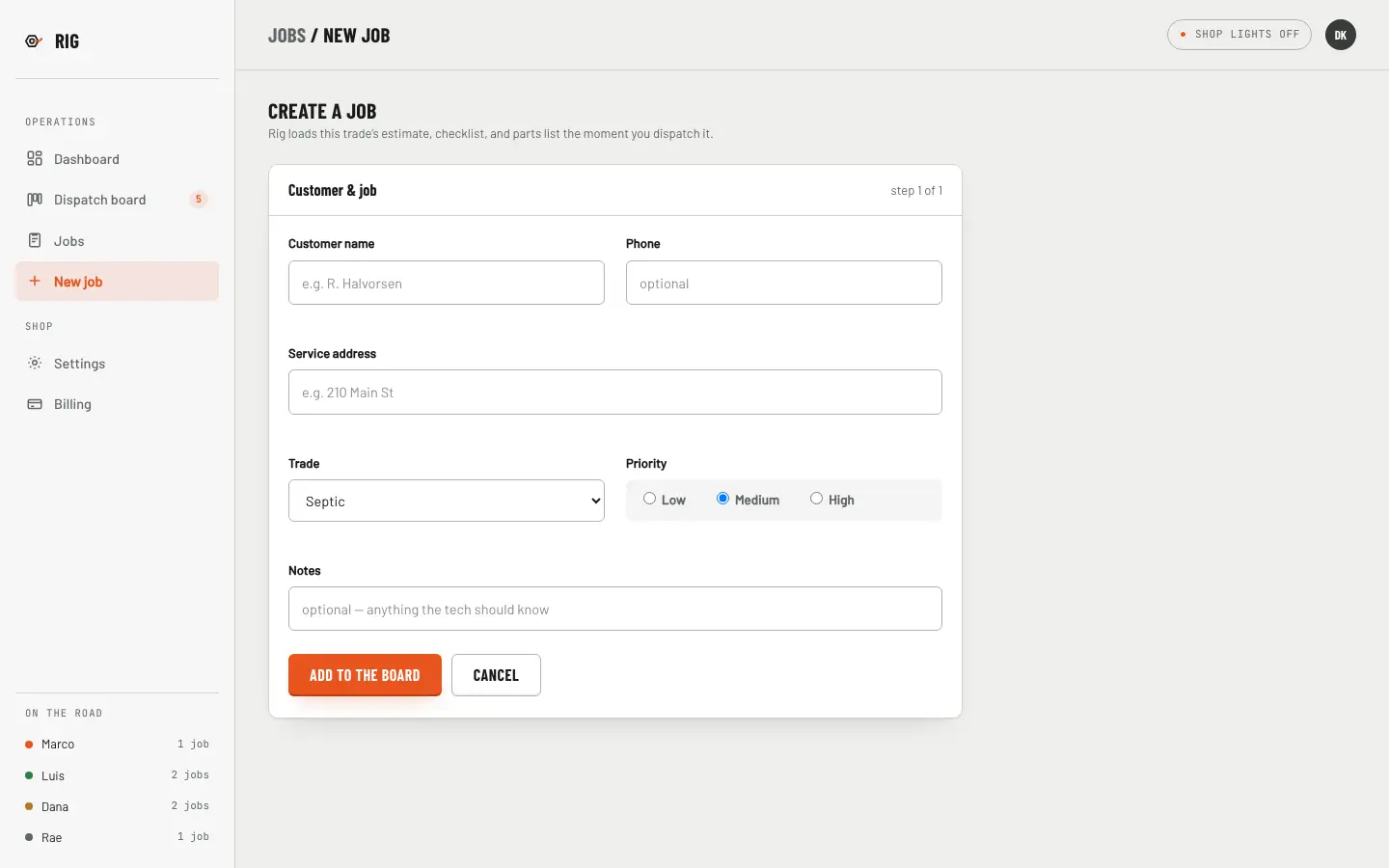
Task: Select Luis in On the Road list
Action: pos(117,775)
